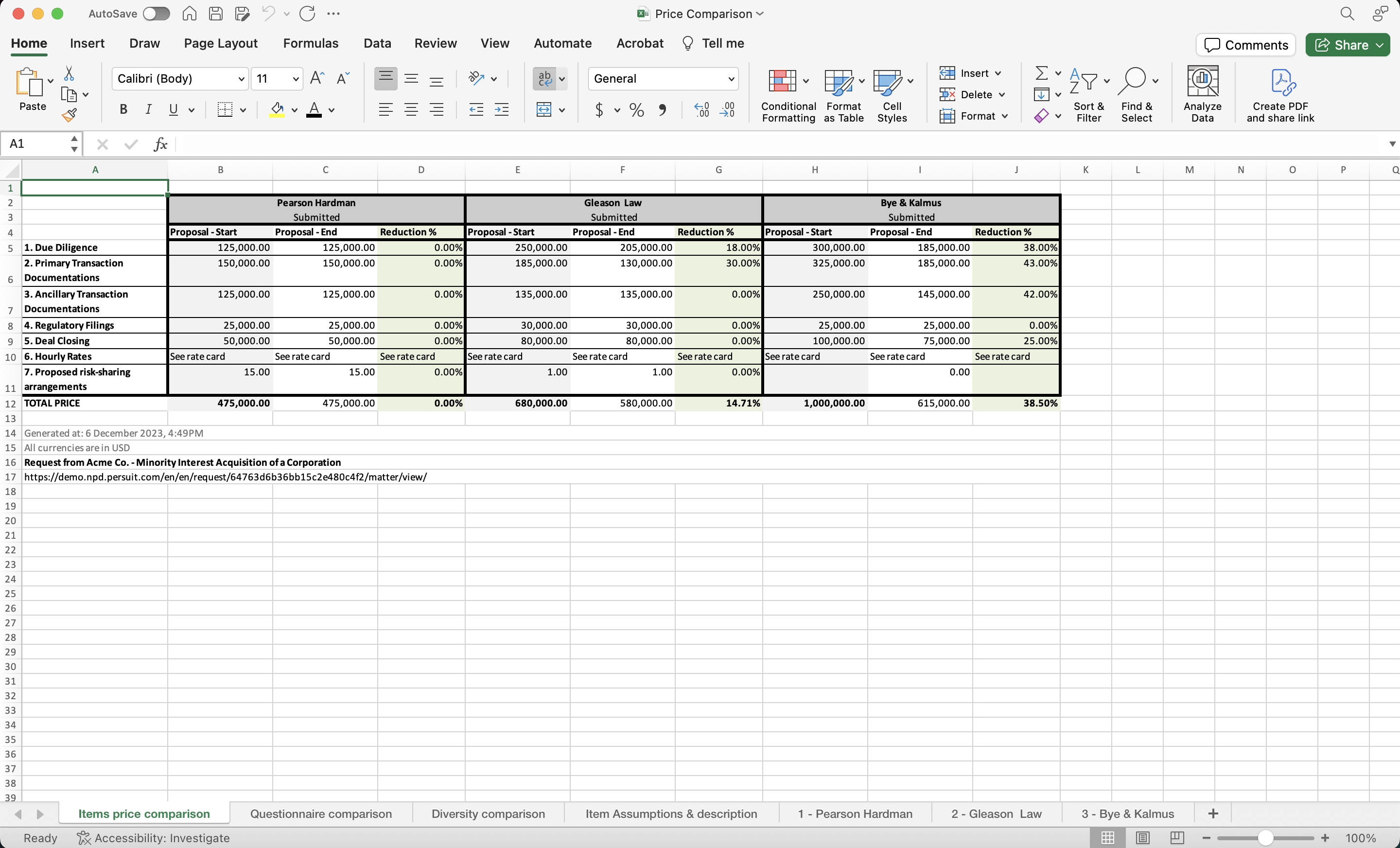Expand the Sort & Filter dropdown

(x=1107, y=81)
